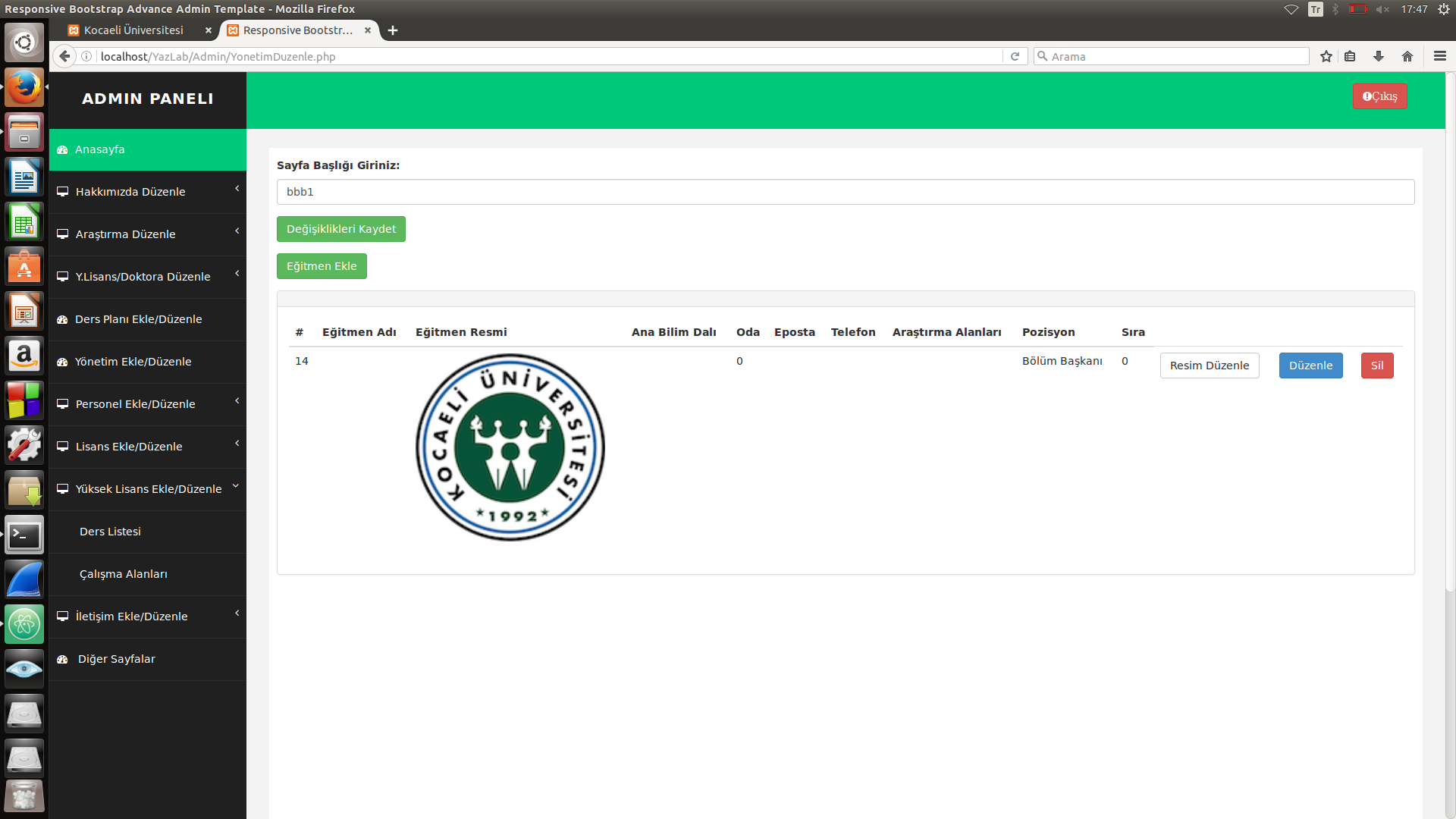Click the Arama search box
Viewport: 1456px width, 819px height.
pyautogui.click(x=1172, y=56)
